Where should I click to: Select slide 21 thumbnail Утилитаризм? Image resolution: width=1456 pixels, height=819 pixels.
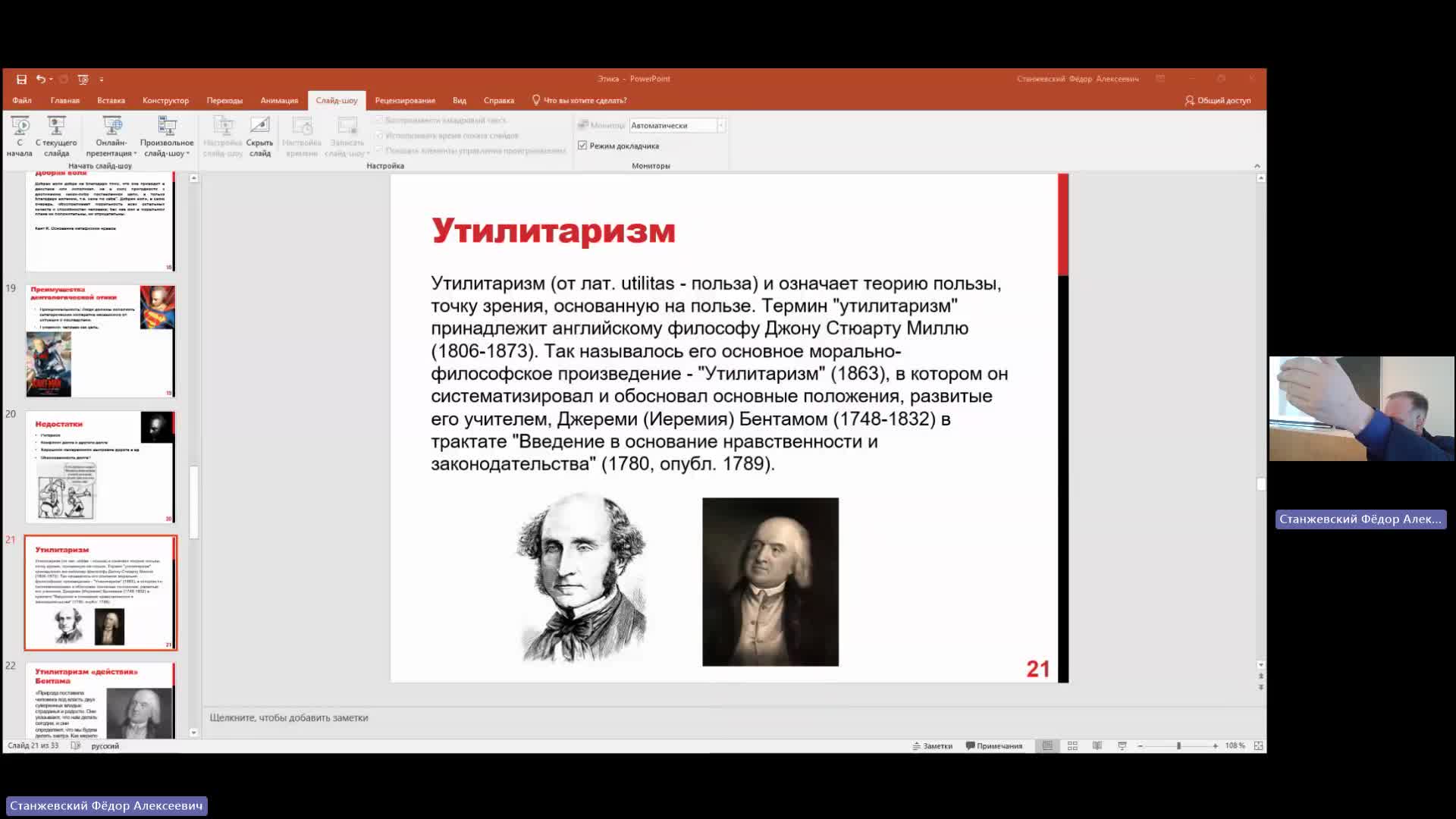pyautogui.click(x=101, y=593)
